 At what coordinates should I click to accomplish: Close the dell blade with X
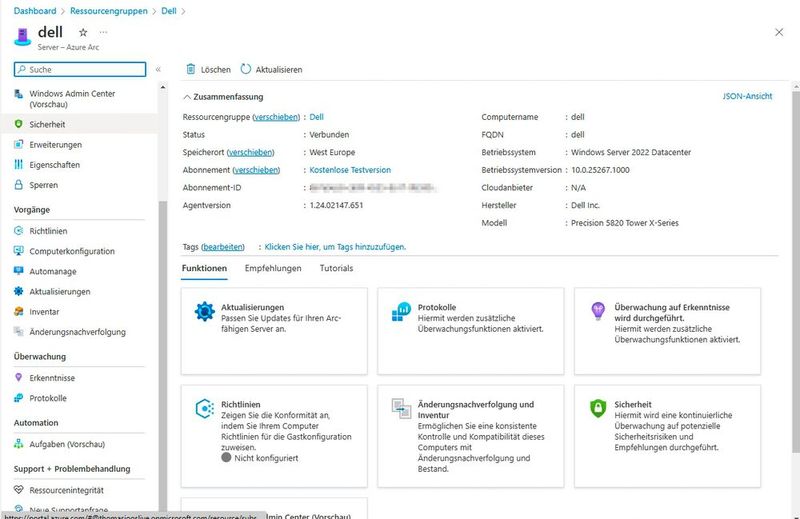click(x=779, y=32)
